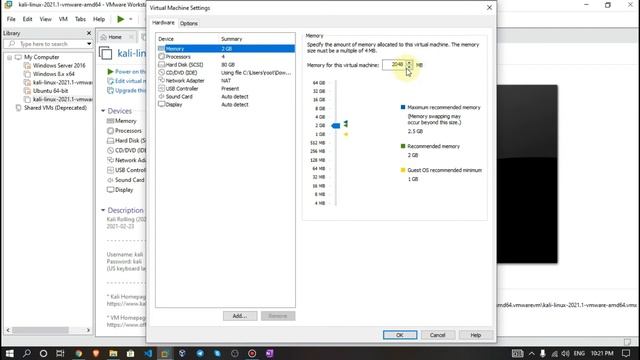Select USB Controller device row

click(225, 89)
